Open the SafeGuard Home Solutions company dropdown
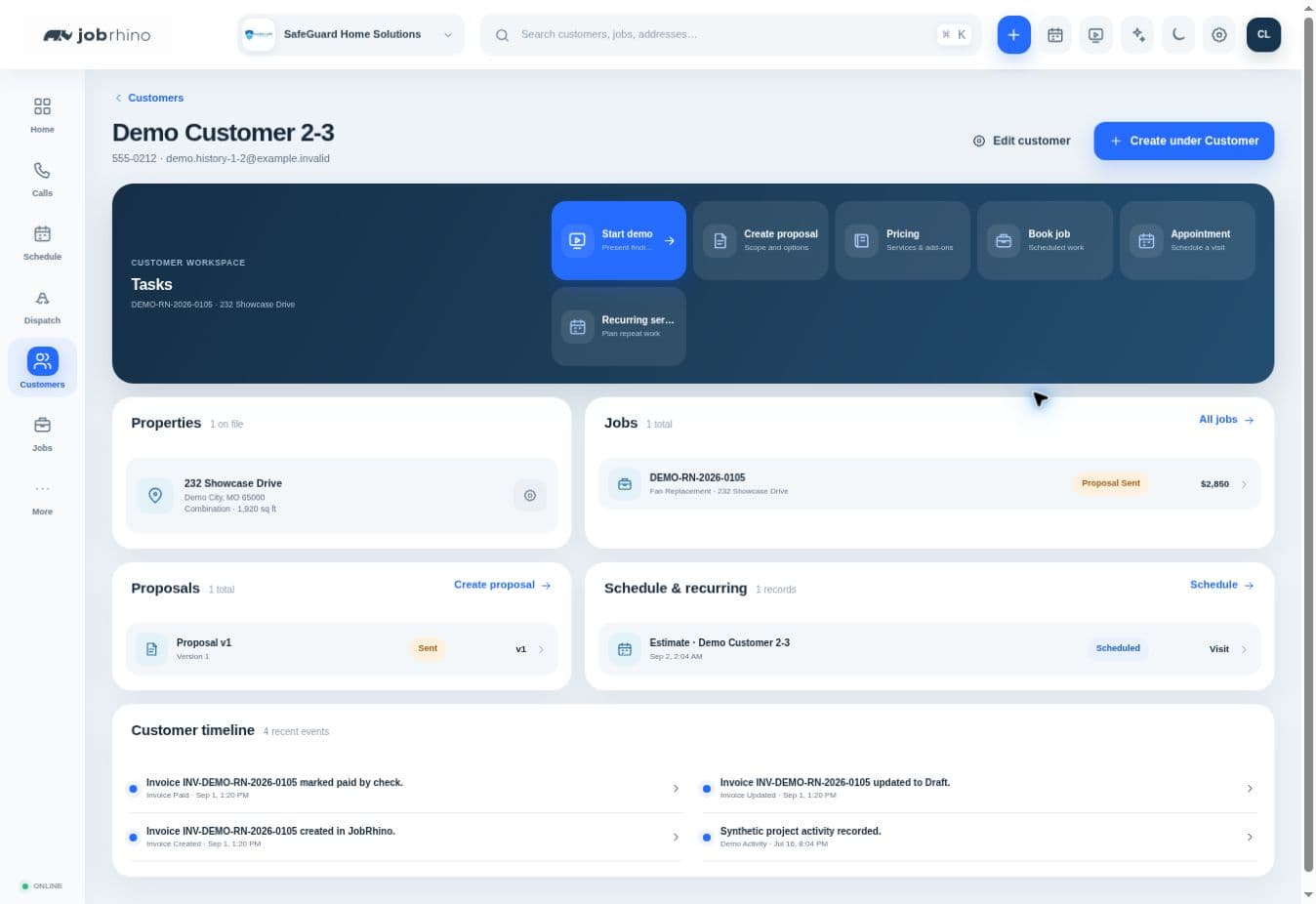The width and height of the screenshot is (1316, 904). 351,35
